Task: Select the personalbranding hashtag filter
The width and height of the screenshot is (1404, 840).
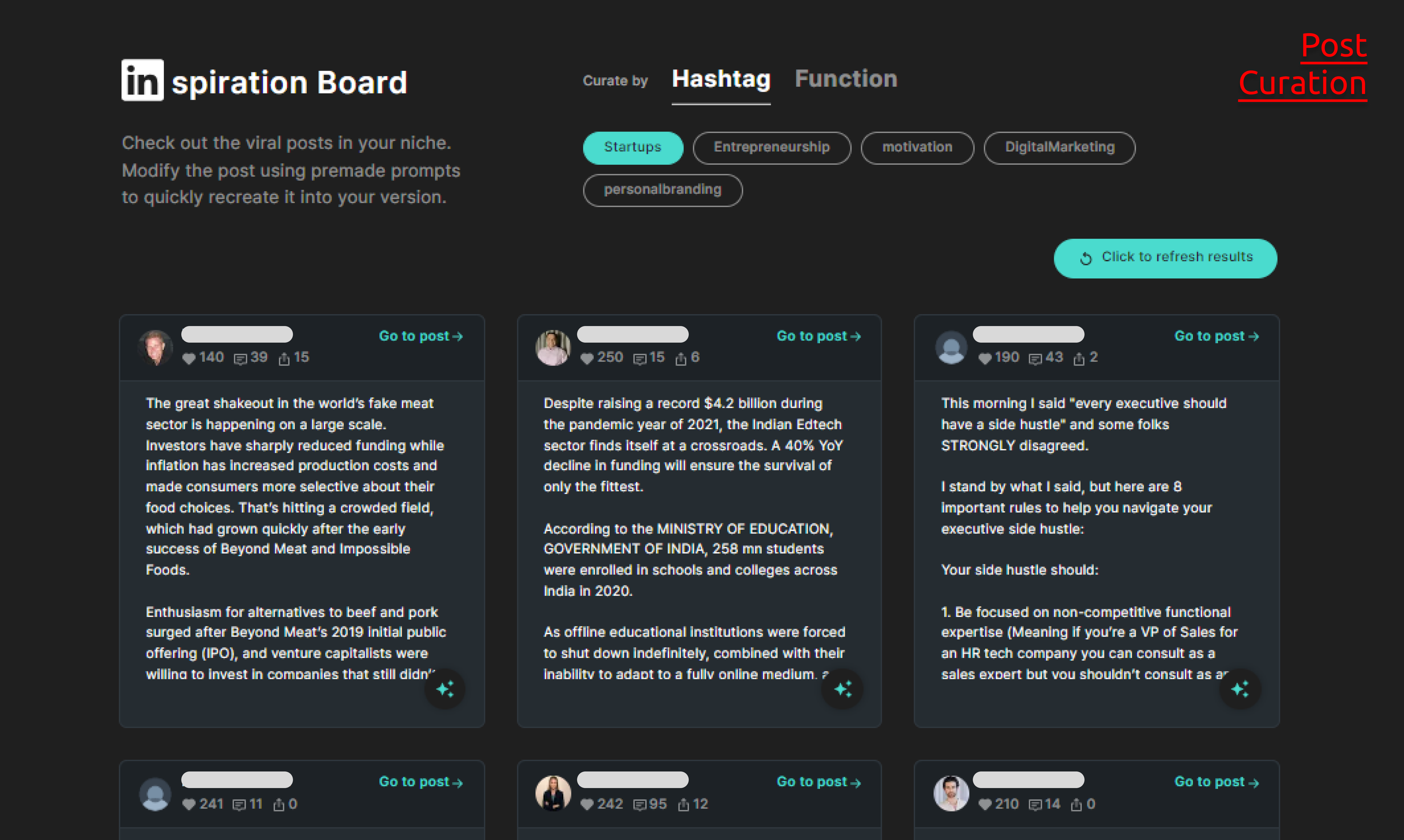Action: pos(662,190)
